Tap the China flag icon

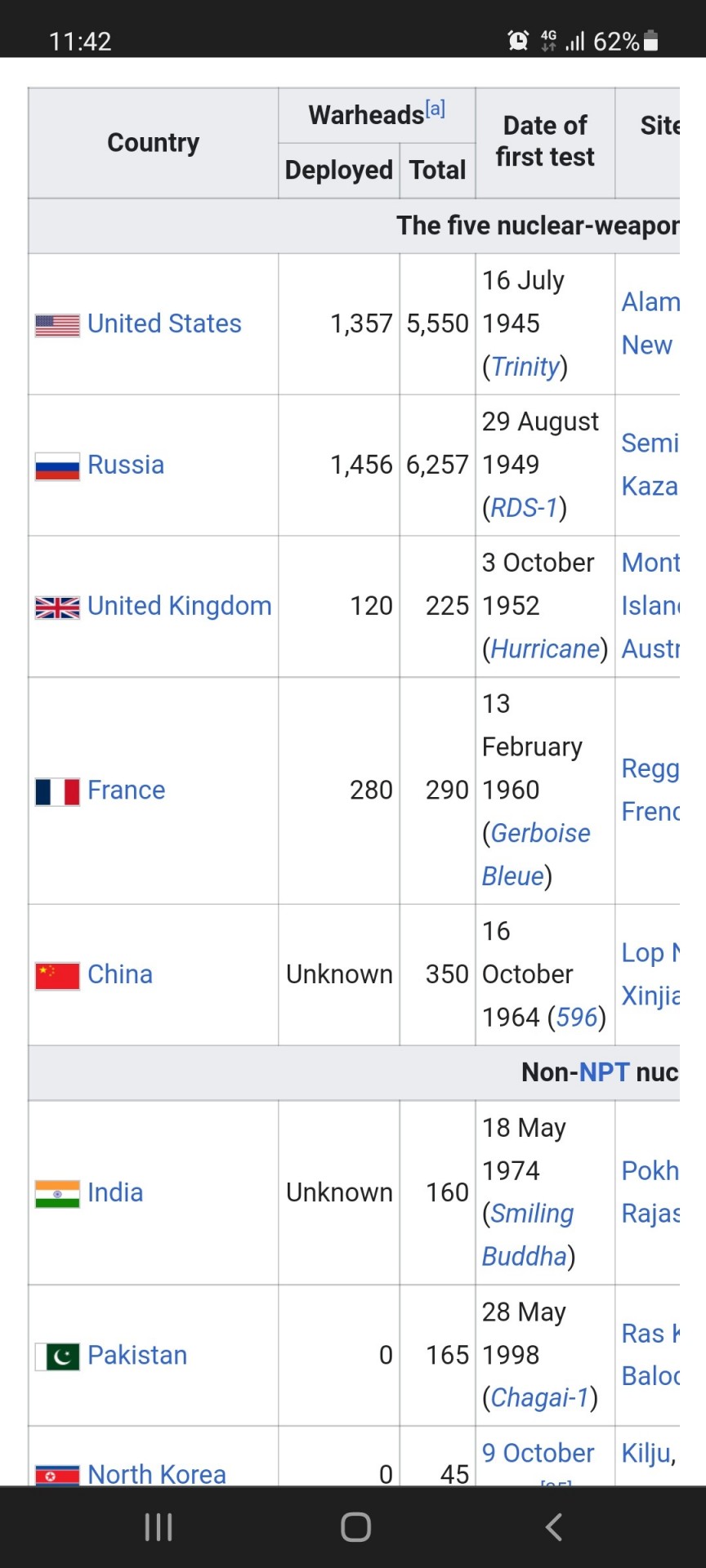point(57,975)
